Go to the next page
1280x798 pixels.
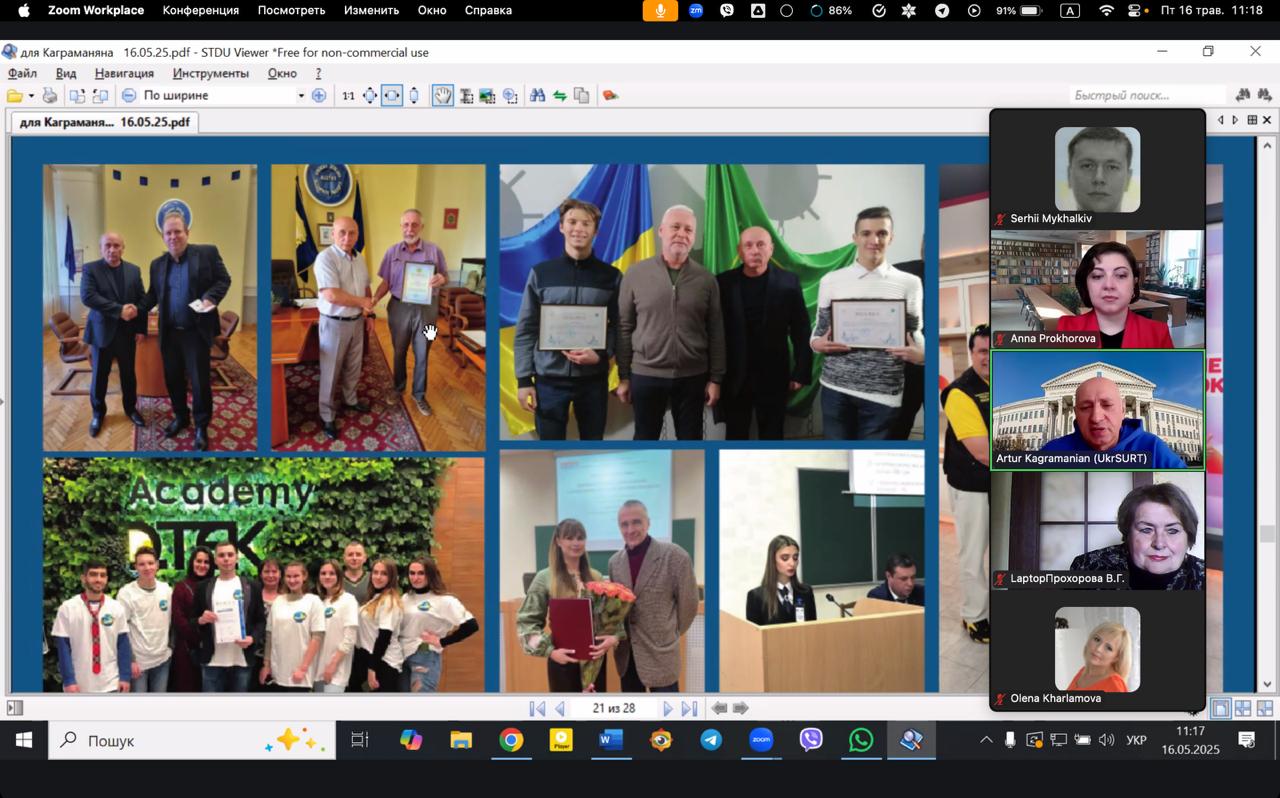[x=667, y=708]
